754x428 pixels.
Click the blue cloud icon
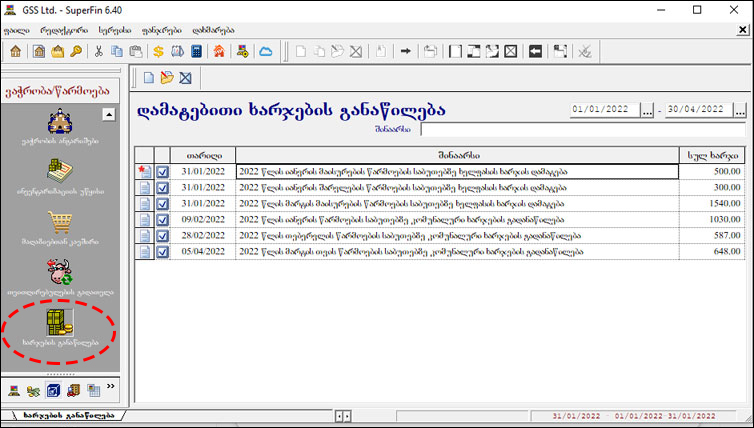265,51
